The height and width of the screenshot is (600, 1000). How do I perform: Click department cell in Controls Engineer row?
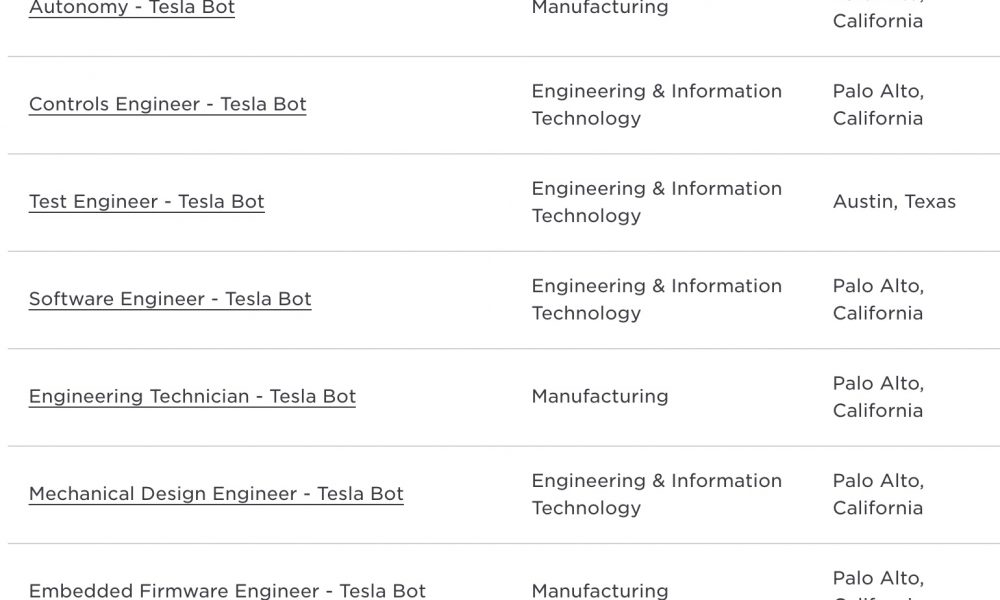(x=657, y=105)
